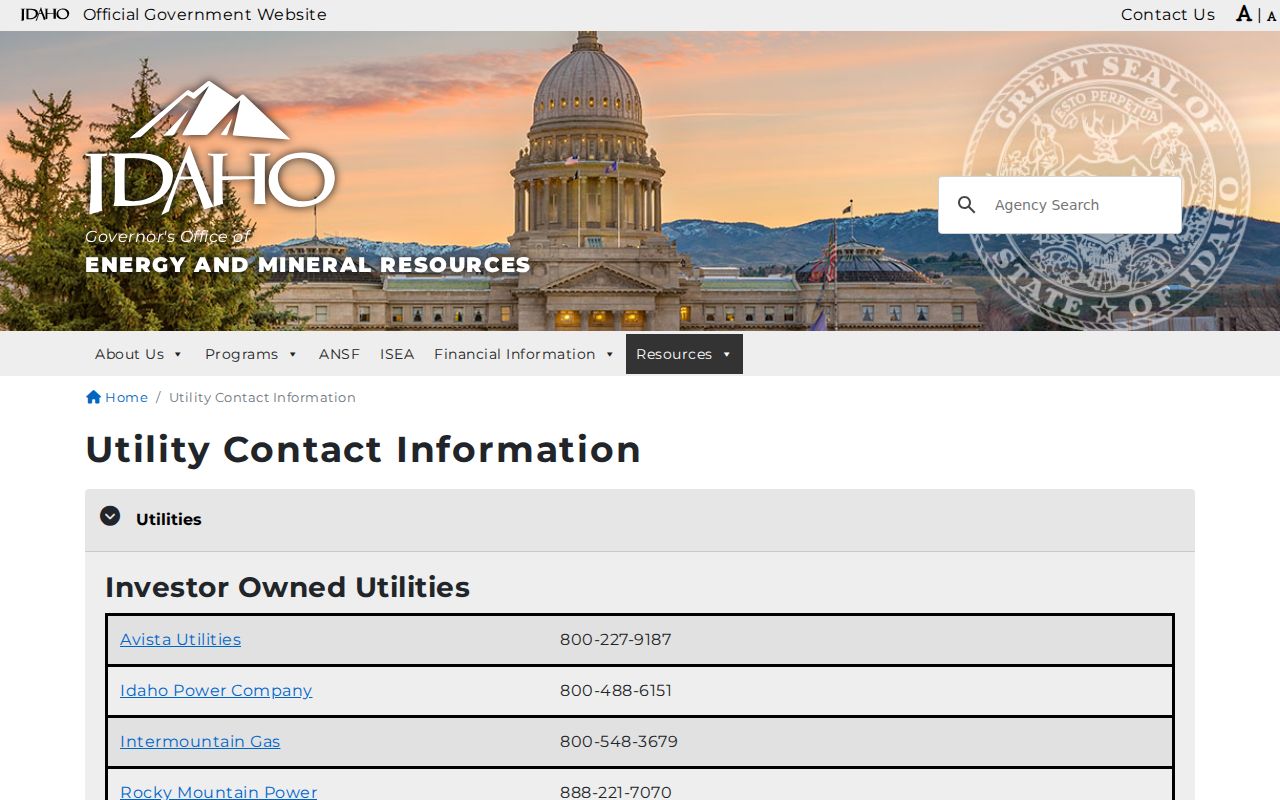Click the Utility Contact Information breadcrumb text
Screen dimensions: 1280x800
coord(262,398)
